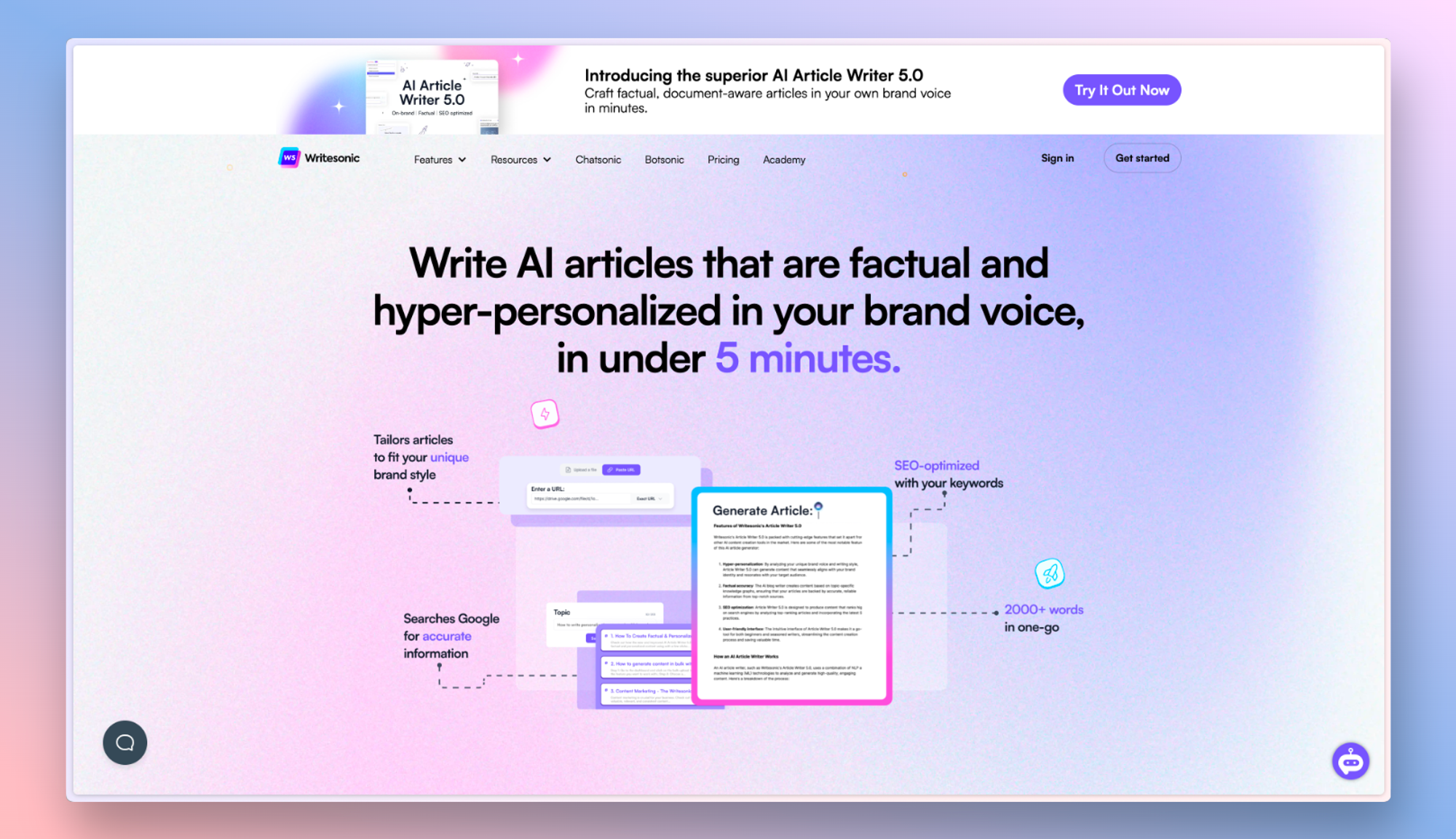Click the Try It Out Now button
Screen dimensions: 1456x839
tap(1122, 90)
